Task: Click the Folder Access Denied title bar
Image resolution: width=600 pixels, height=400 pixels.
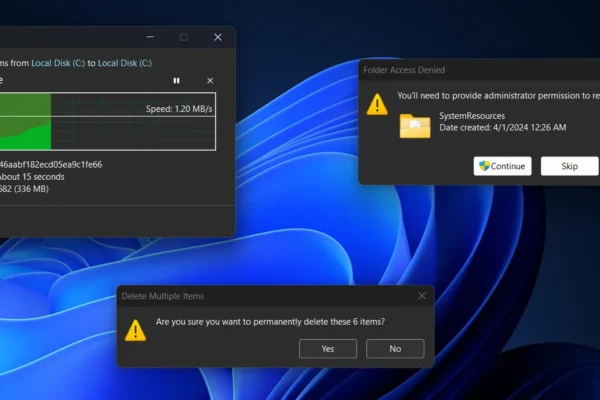Action: point(479,70)
